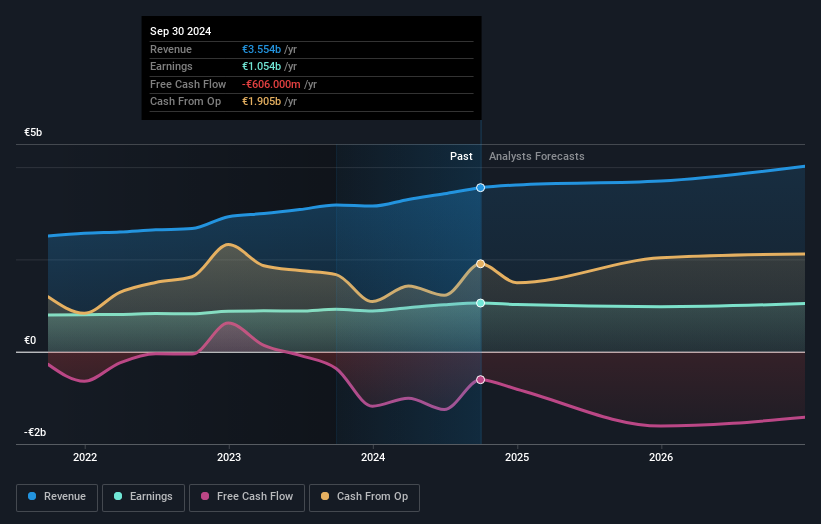Click the 2024 x-axis label
Screen dimensions: 821x524
point(373,457)
